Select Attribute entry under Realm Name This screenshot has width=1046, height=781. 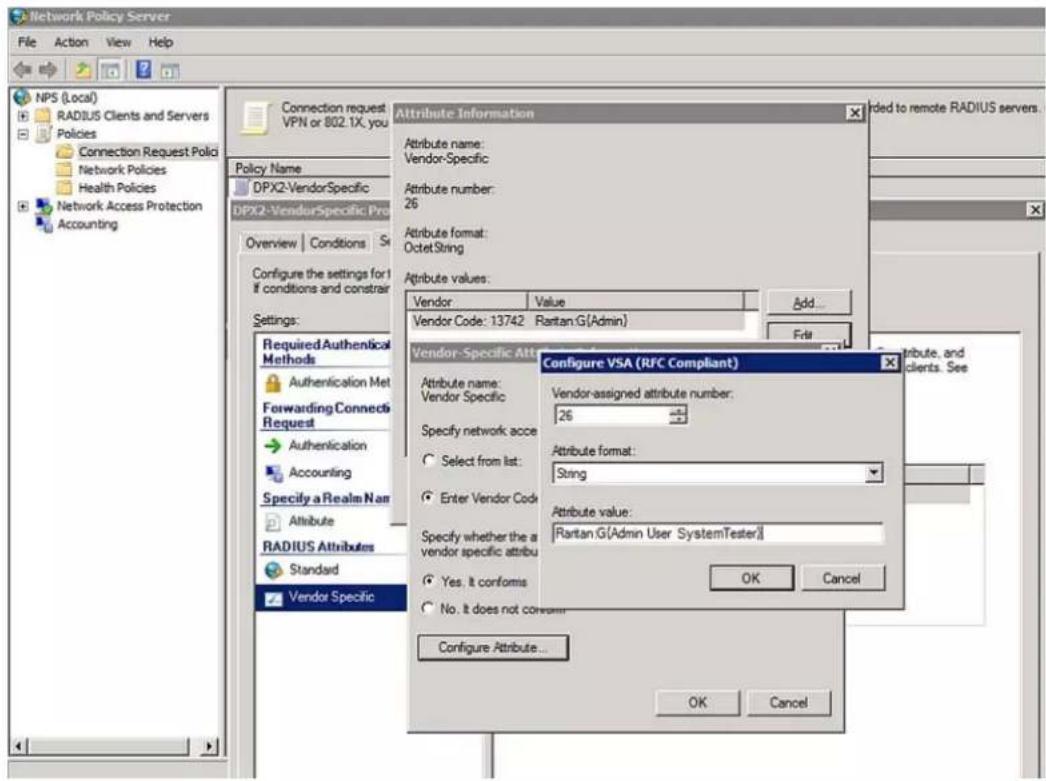tap(300, 521)
